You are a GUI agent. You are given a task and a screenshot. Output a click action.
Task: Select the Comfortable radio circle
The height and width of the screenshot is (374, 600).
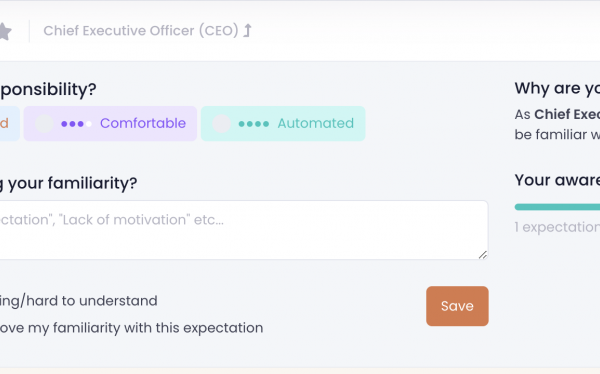coord(44,124)
